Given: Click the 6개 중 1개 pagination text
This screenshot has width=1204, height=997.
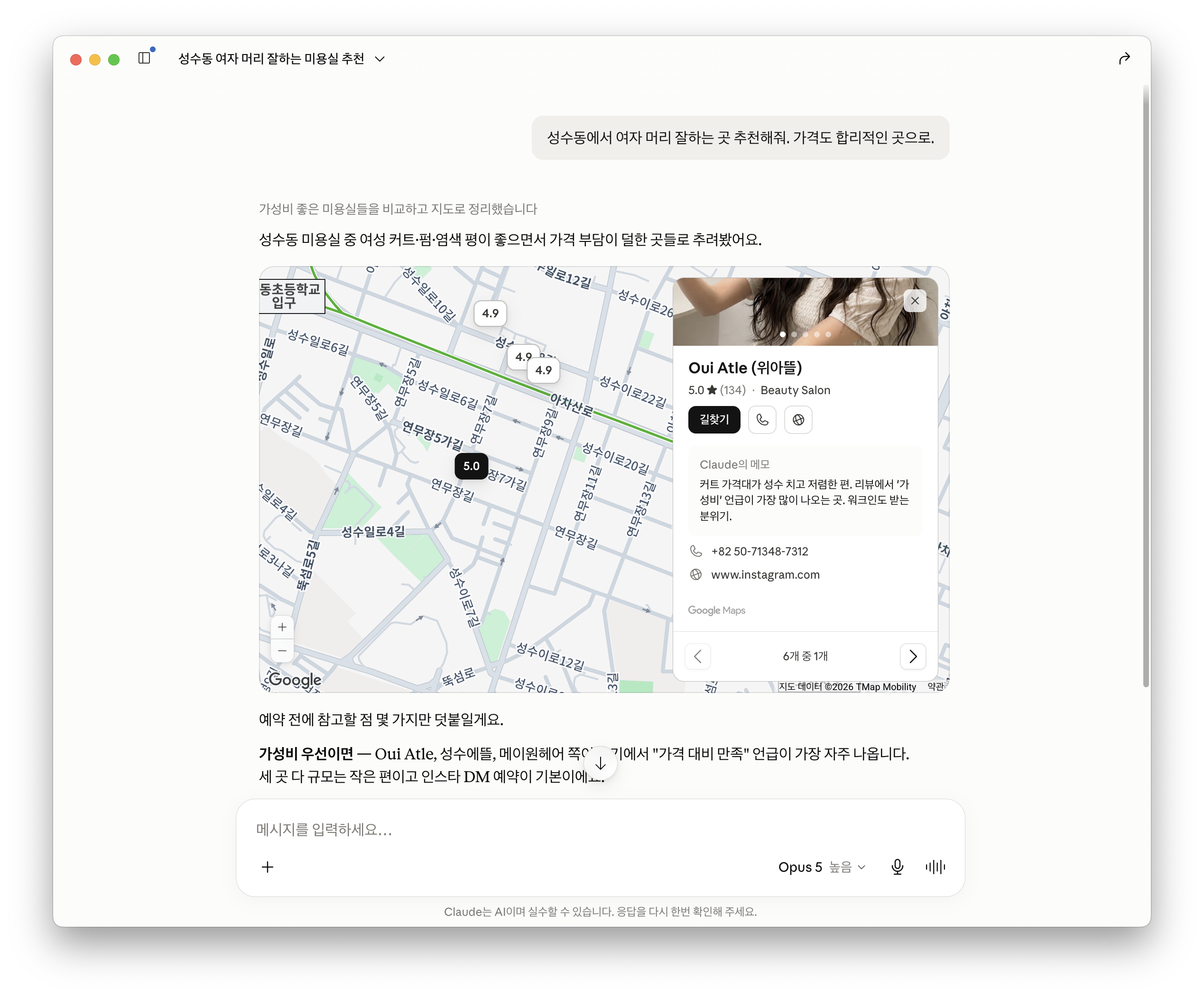Looking at the screenshot, I should [x=805, y=656].
